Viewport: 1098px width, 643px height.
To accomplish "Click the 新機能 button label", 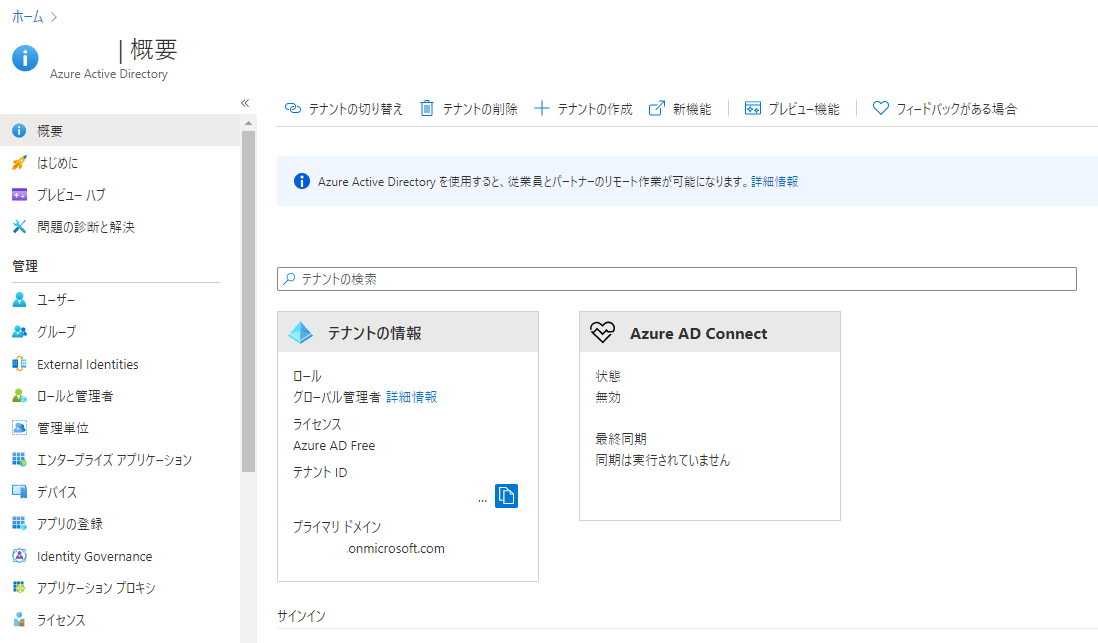I will point(692,109).
